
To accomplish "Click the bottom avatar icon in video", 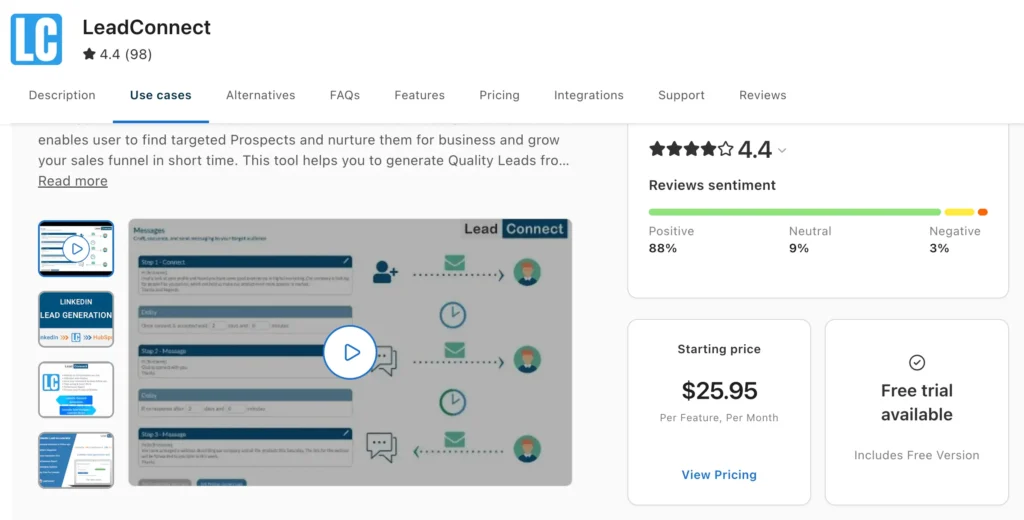I will click(x=527, y=449).
